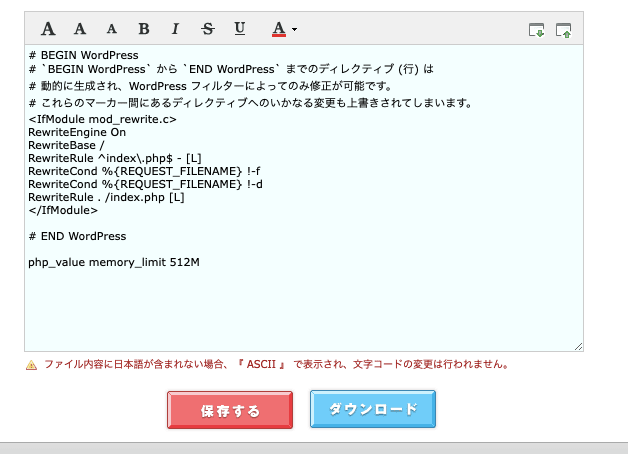Click the RewriteCond line ending in !-f

pyautogui.click(x=144, y=171)
